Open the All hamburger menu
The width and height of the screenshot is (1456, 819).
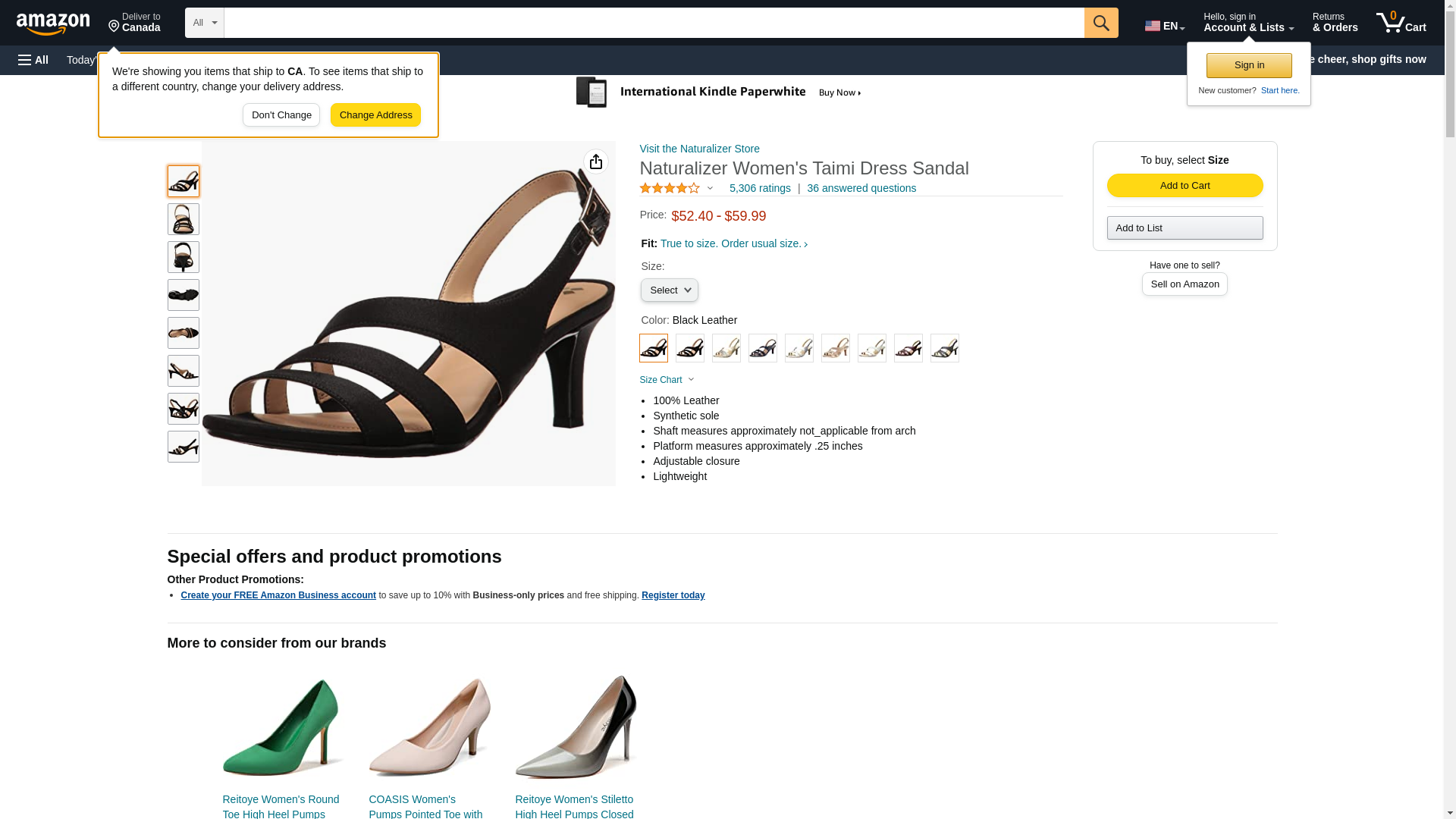(x=33, y=60)
